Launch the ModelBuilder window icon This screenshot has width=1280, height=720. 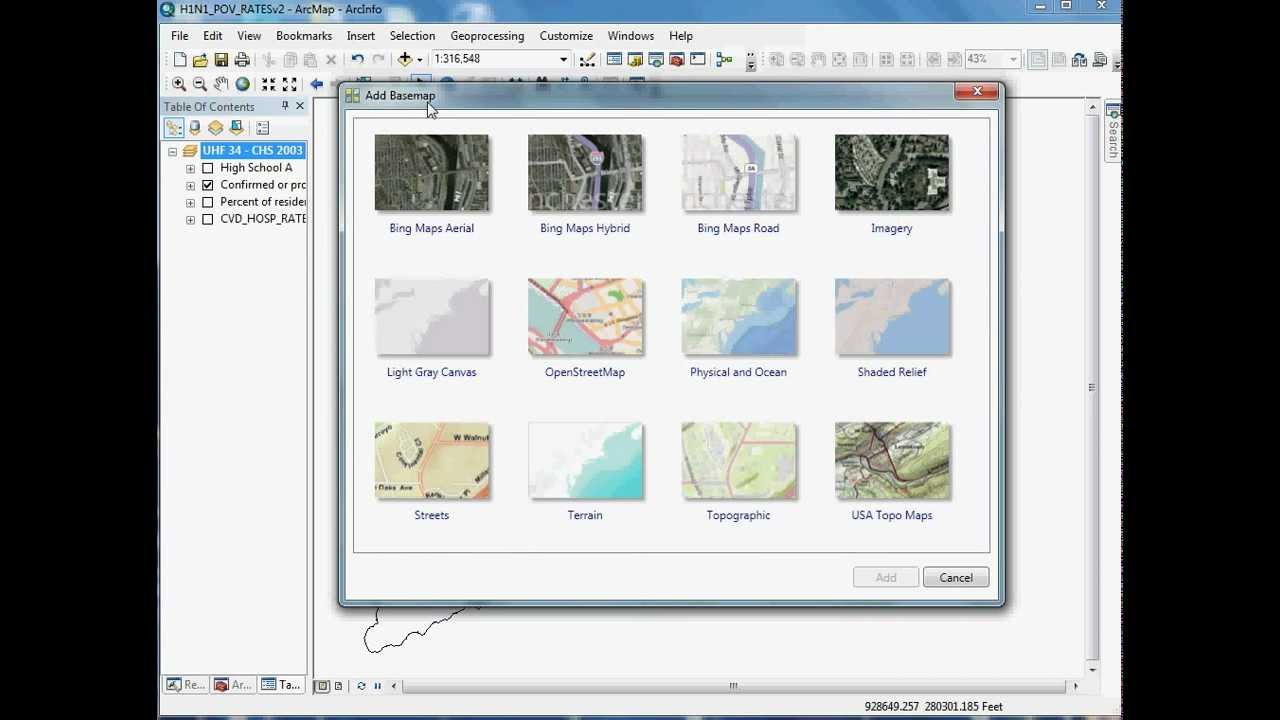coord(724,60)
